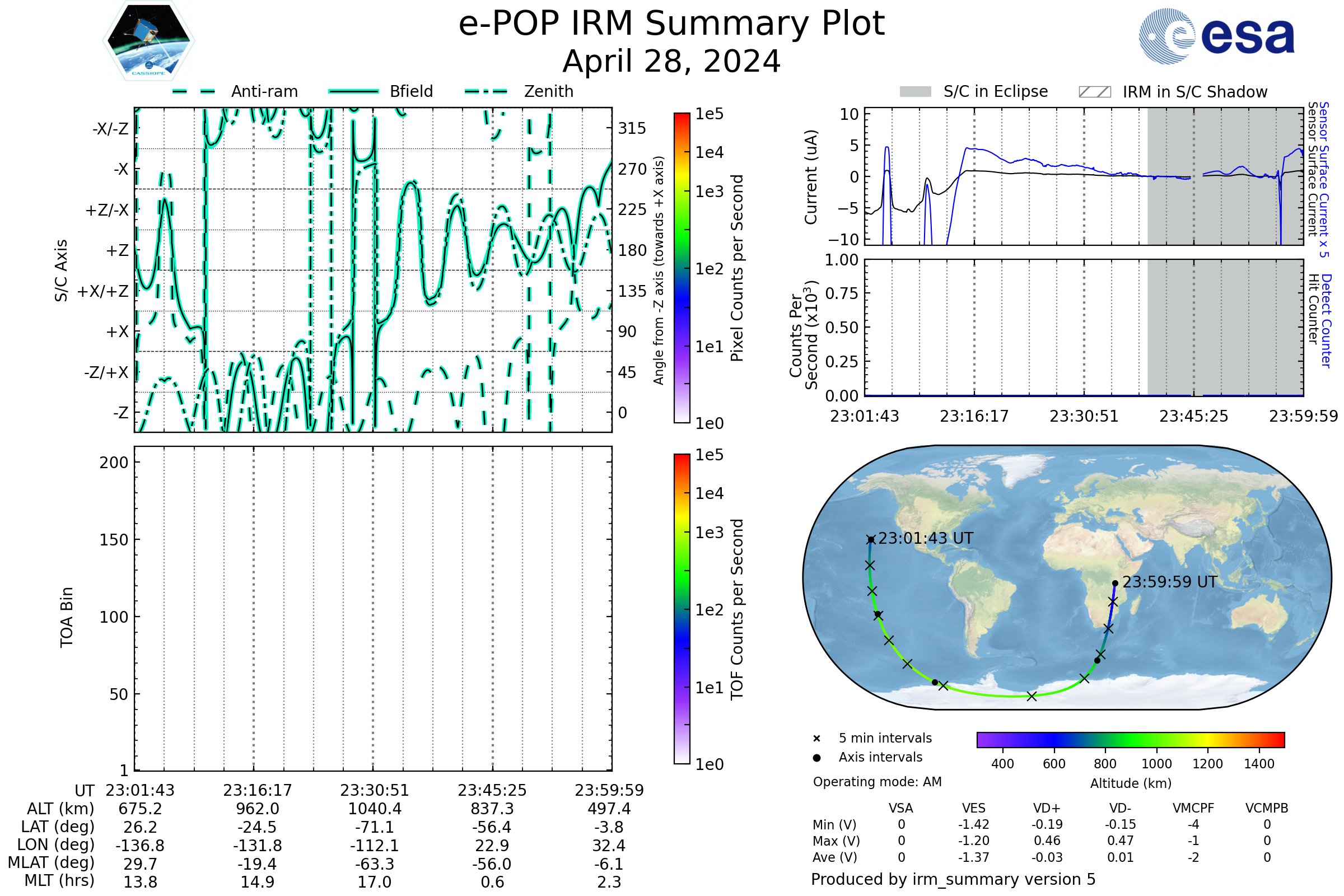Click the Operating mode: AM text

pos(877,782)
